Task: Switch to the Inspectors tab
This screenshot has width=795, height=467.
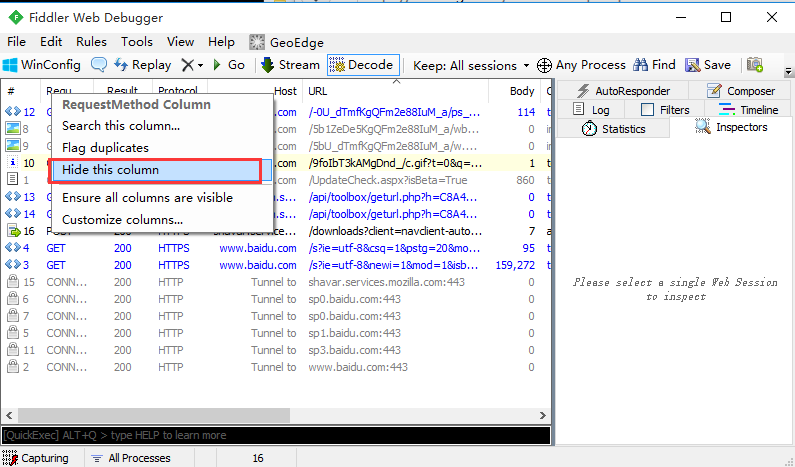Action: [731, 127]
